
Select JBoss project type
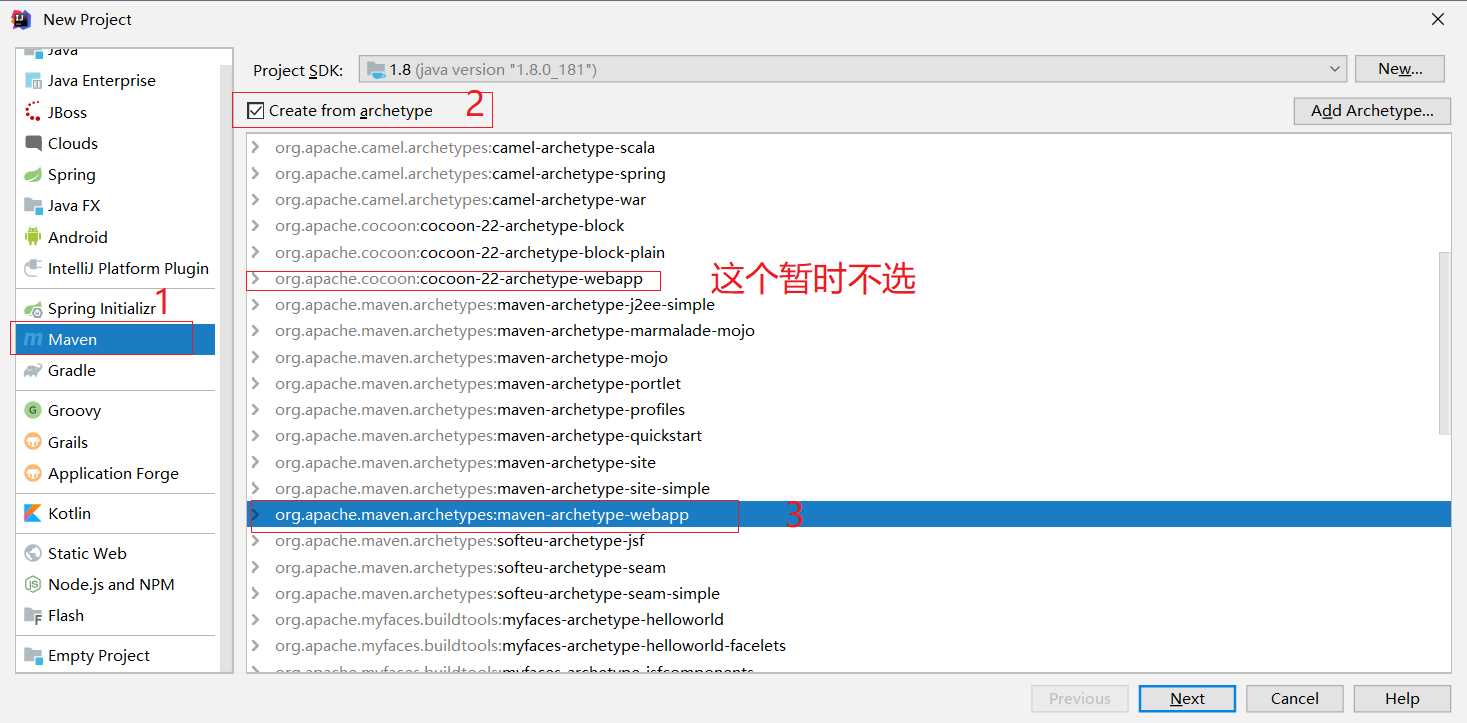(x=115, y=112)
